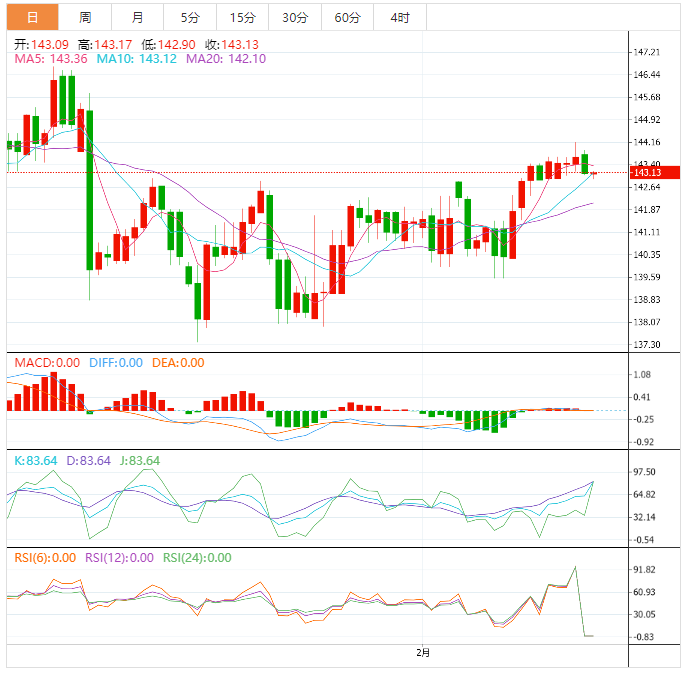This screenshot has width=685, height=678.
Task: Open the 30分 interval tab
Action: click(295, 17)
